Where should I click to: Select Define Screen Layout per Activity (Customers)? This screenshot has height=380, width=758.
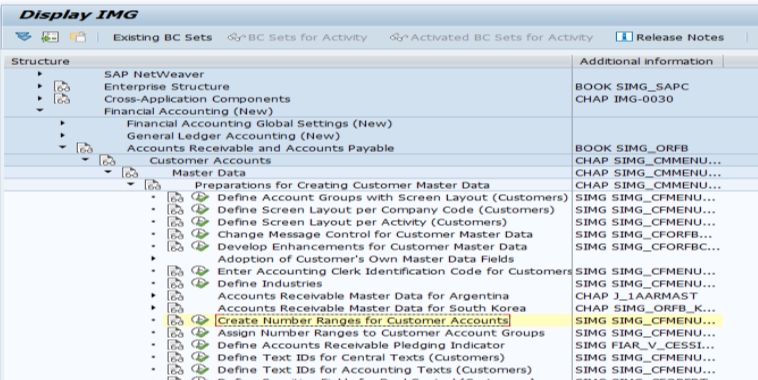click(362, 222)
